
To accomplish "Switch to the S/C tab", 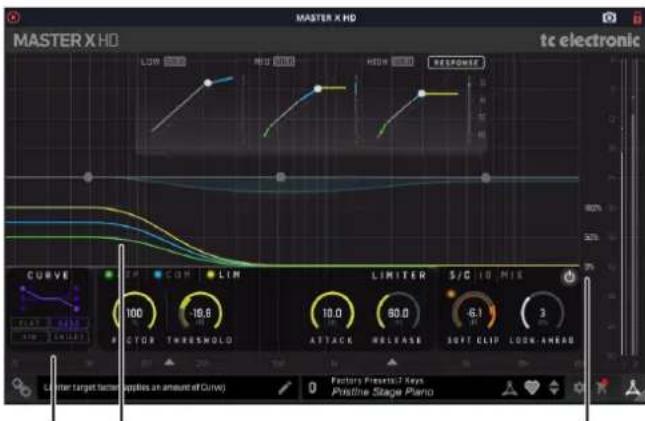I will point(460,275).
